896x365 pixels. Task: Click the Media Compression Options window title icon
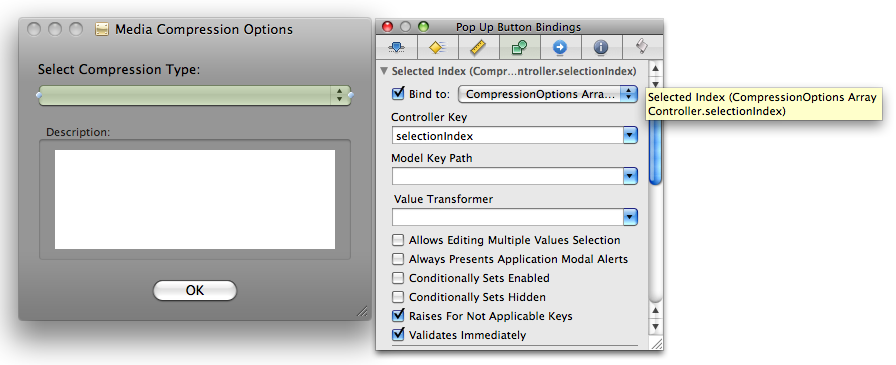point(102,29)
